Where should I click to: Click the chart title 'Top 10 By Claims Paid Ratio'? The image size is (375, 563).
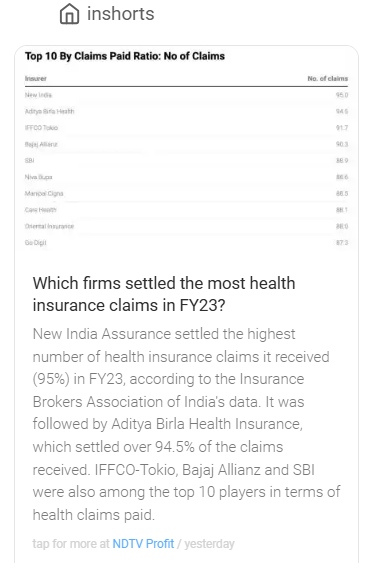(125, 56)
